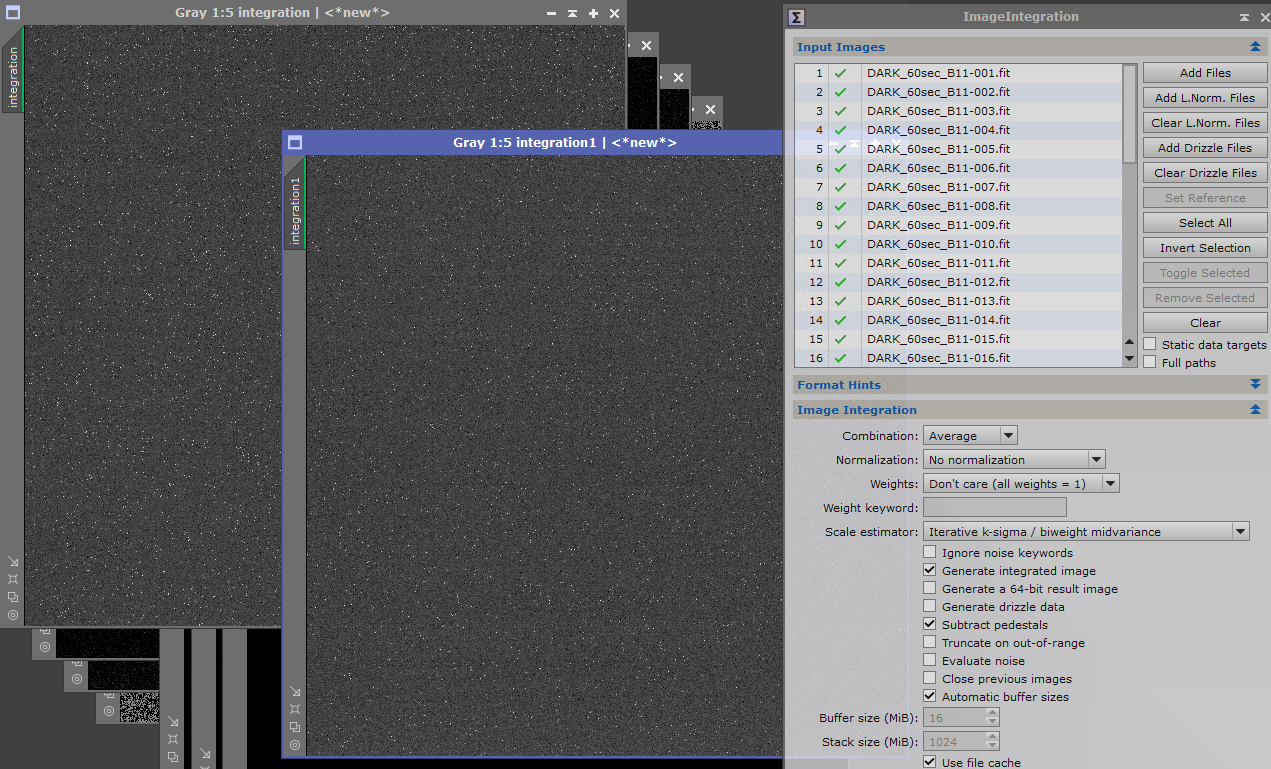Screen dimensions: 1271x769
Task: Open the Scale estimator dropdown
Action: click(x=1086, y=532)
